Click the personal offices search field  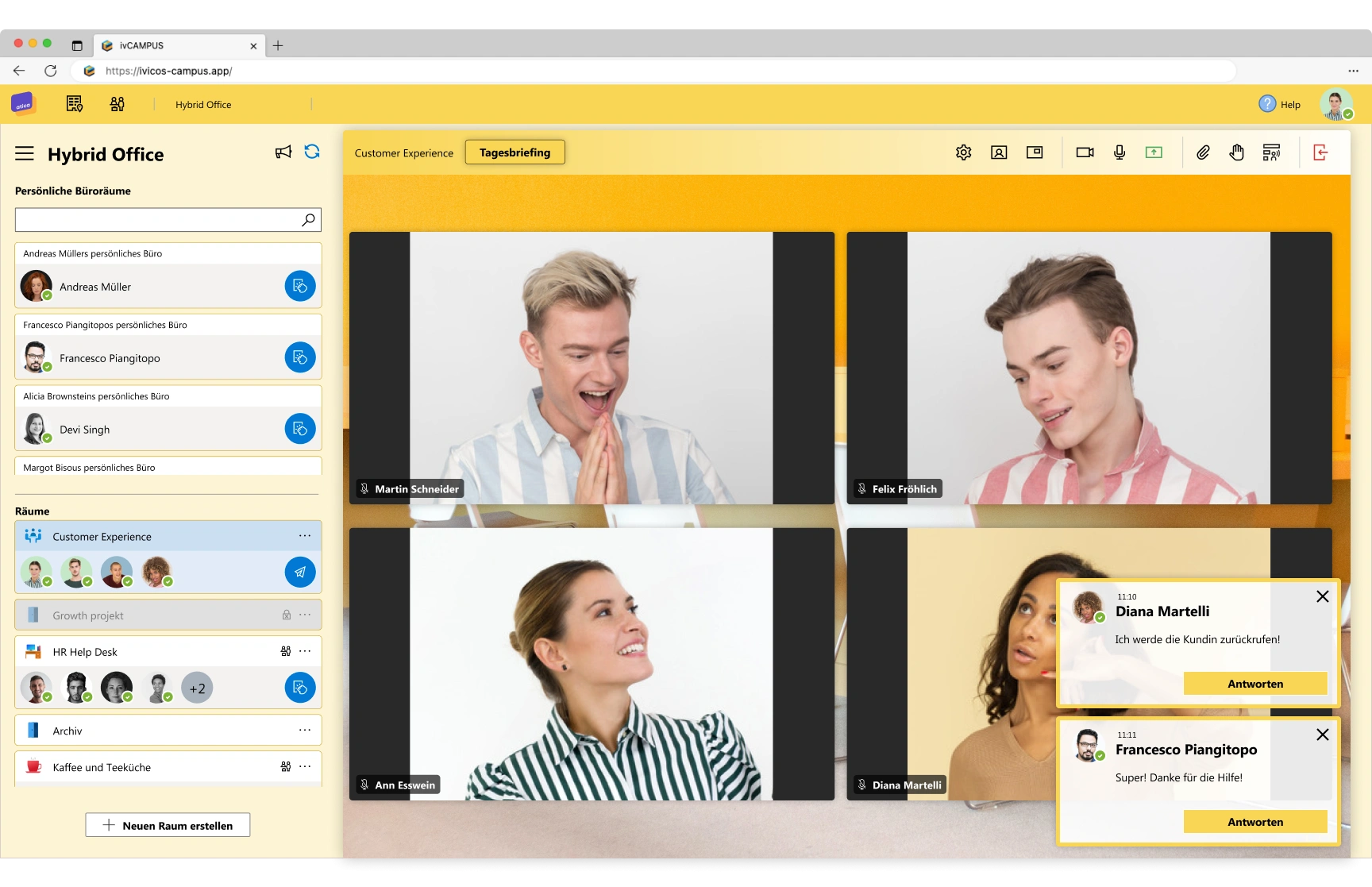click(157, 220)
